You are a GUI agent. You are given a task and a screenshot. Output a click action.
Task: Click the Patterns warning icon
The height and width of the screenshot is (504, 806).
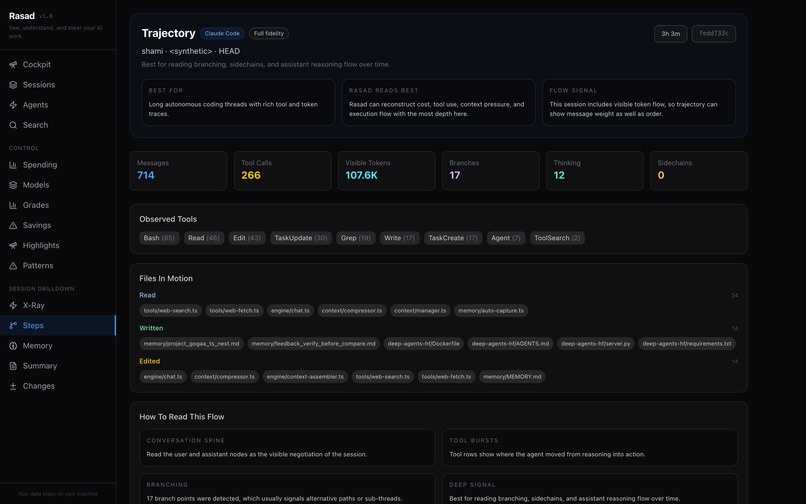tap(13, 265)
